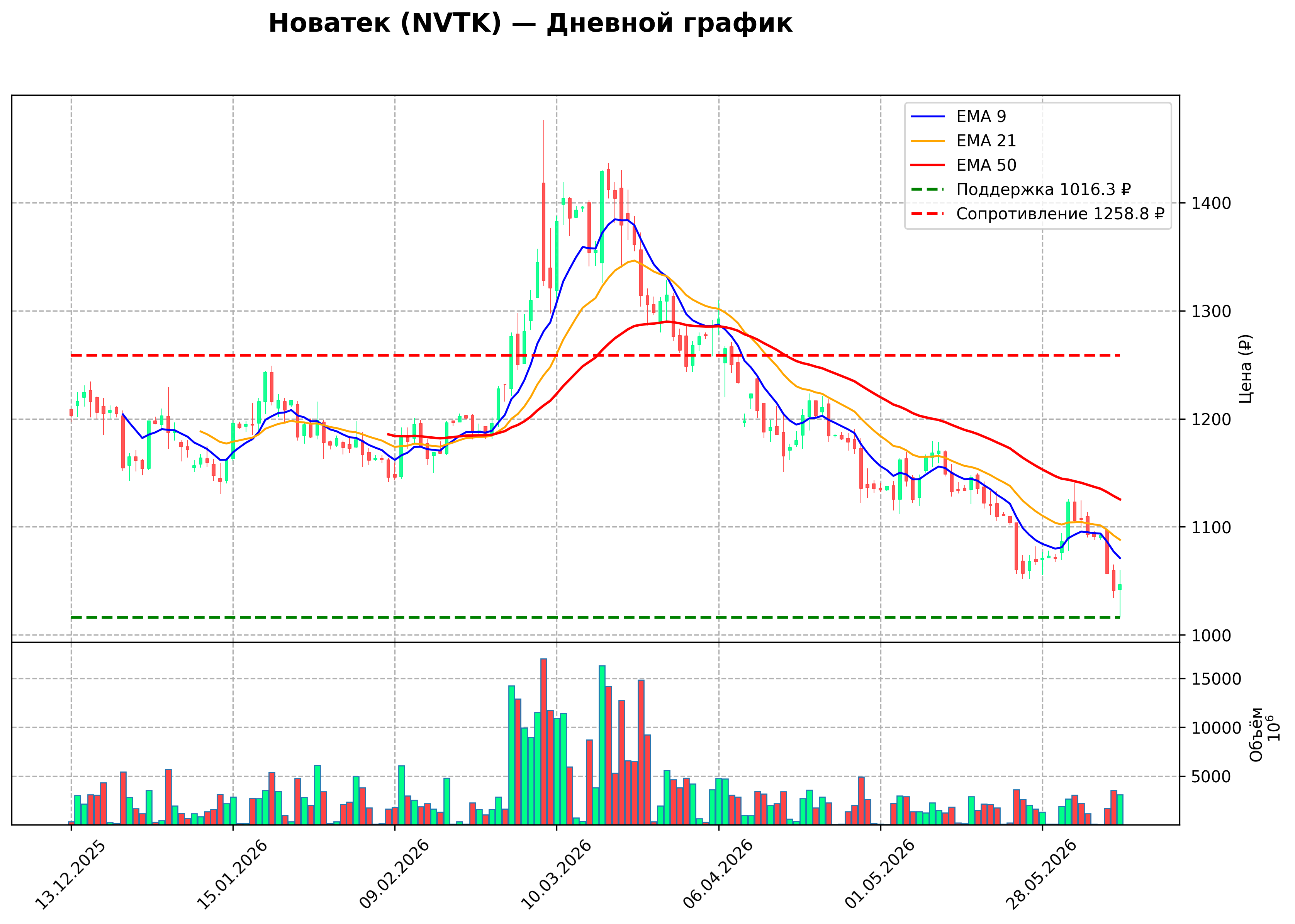Select the "EMA 50" legend label
The height and width of the screenshot is (924, 1295).
[986, 165]
